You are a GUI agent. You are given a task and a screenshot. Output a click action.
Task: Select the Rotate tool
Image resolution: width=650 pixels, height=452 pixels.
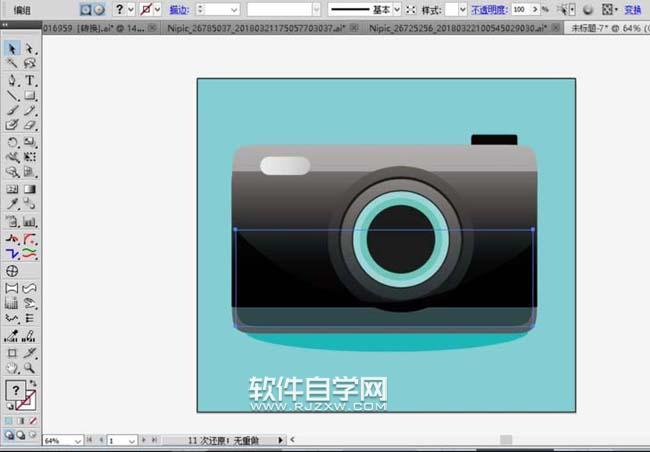pyautogui.click(x=12, y=142)
